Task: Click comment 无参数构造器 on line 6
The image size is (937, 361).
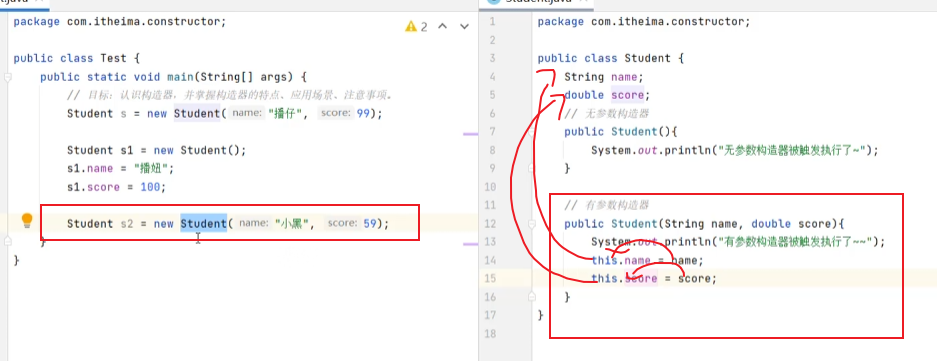Action: click(607, 114)
